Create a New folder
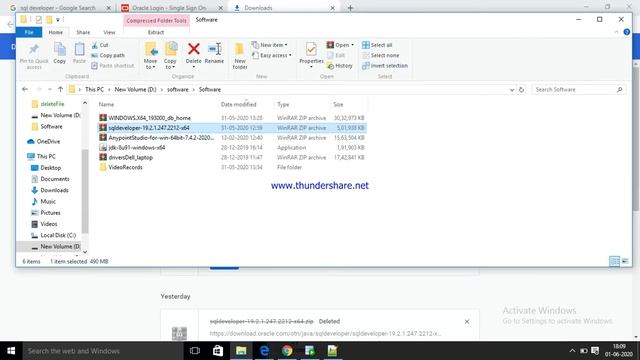Viewport: 640px width, 360px height. pyautogui.click(x=240, y=56)
